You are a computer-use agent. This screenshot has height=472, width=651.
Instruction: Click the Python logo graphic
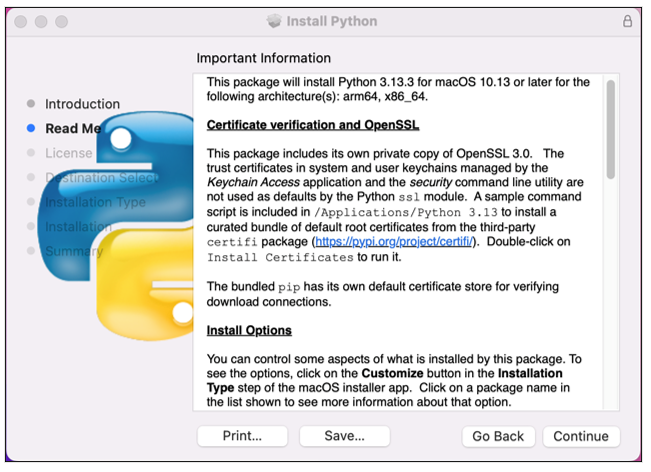pos(115,226)
